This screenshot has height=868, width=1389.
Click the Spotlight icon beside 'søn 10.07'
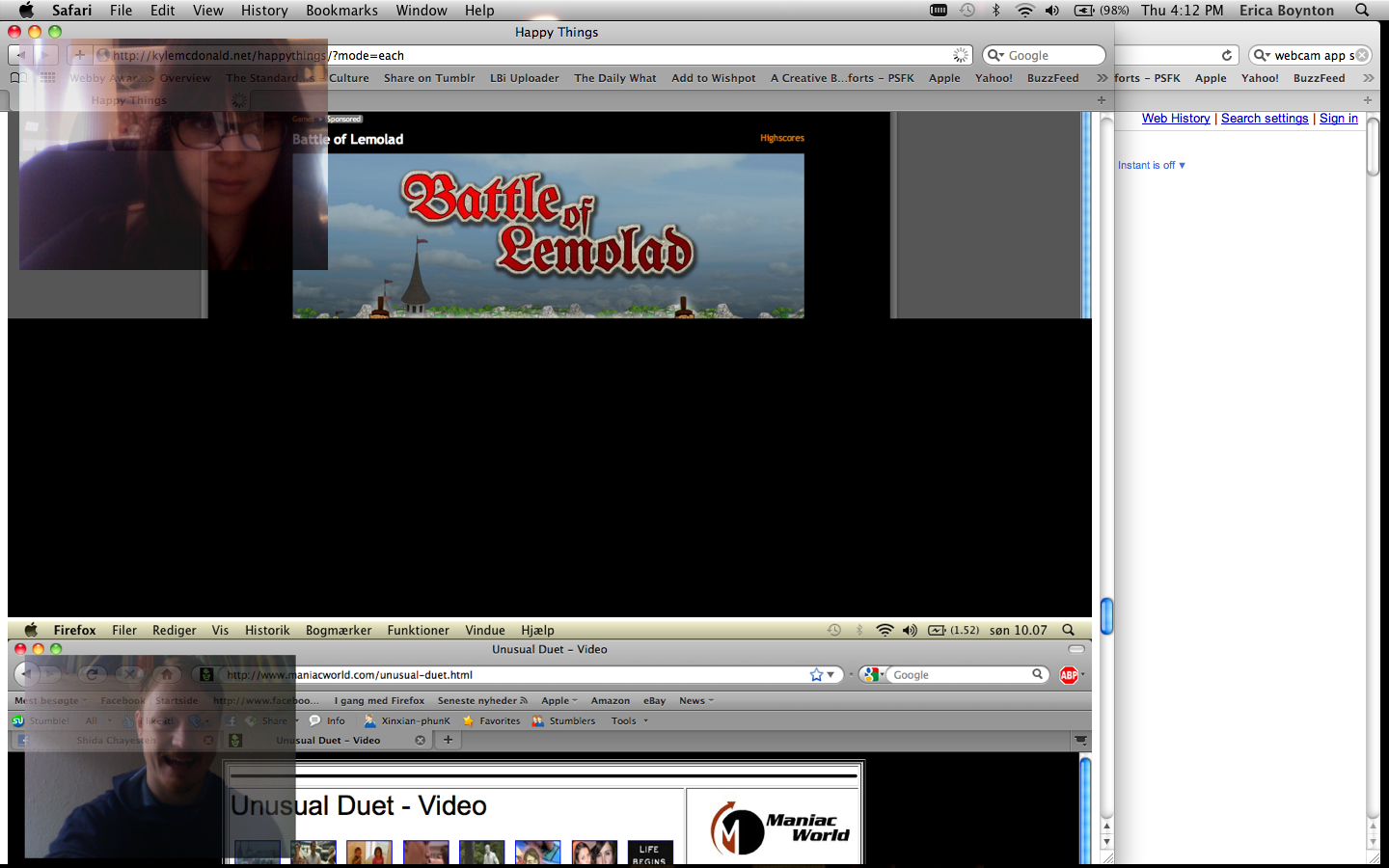[1068, 630]
